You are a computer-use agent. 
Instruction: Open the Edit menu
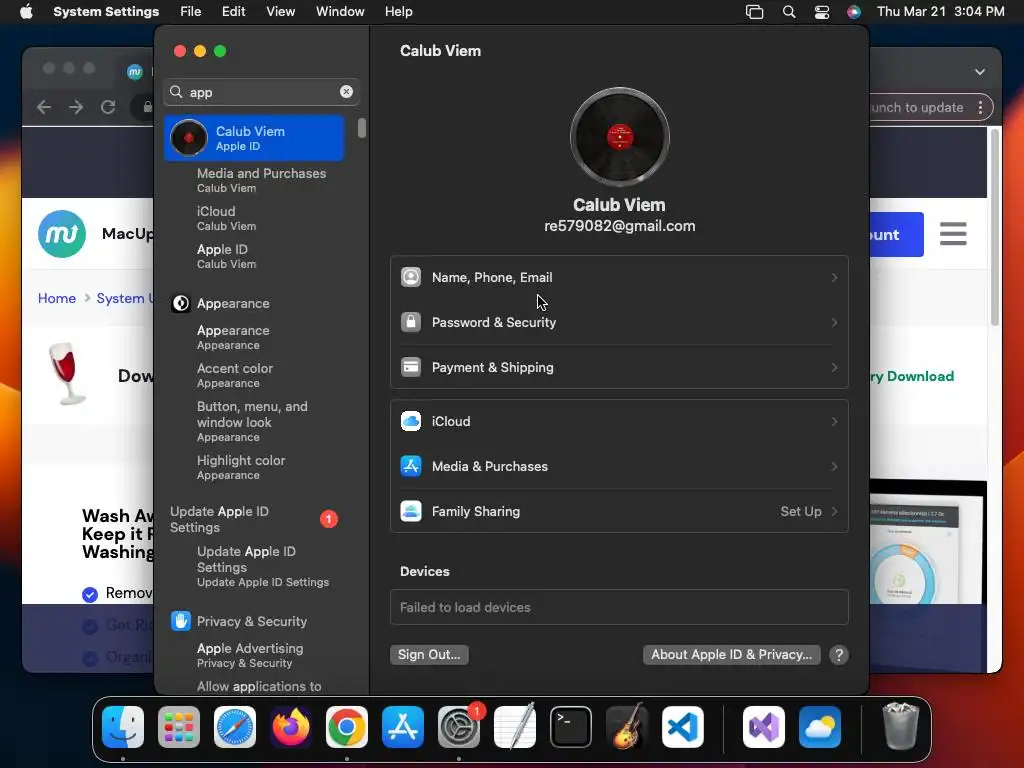(x=233, y=12)
